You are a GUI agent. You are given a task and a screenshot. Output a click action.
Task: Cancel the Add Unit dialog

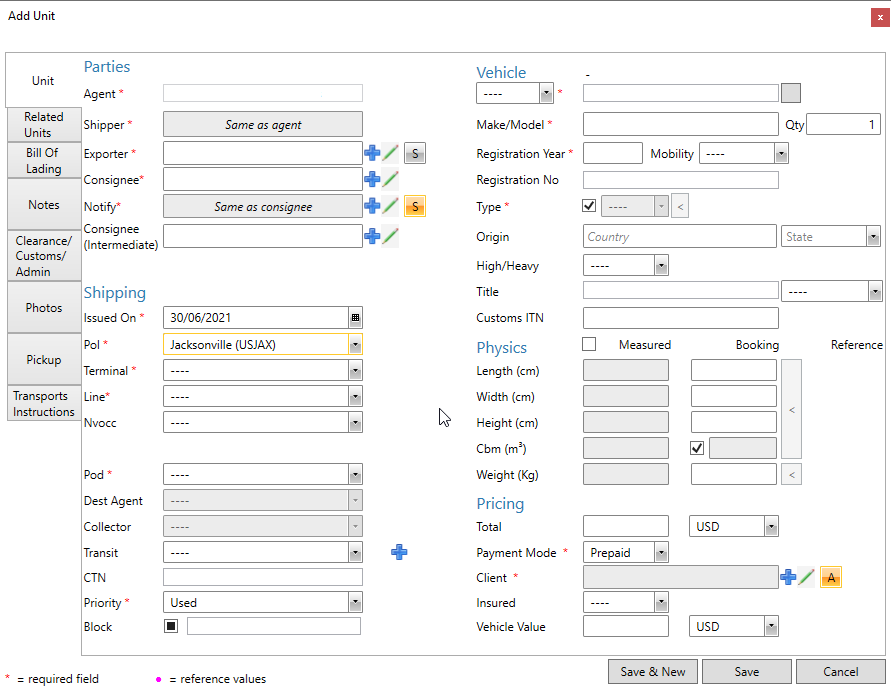[x=840, y=671]
